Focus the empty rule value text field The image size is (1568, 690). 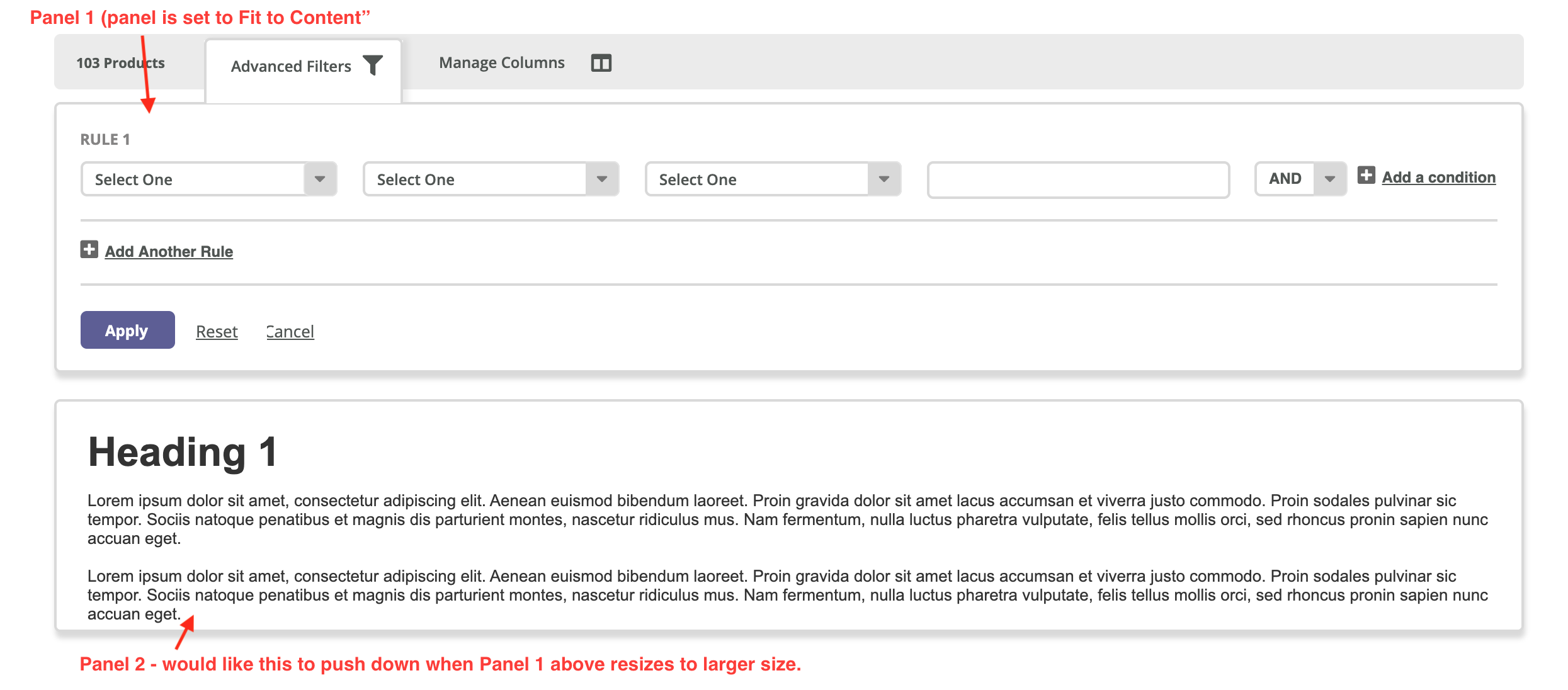point(1078,180)
